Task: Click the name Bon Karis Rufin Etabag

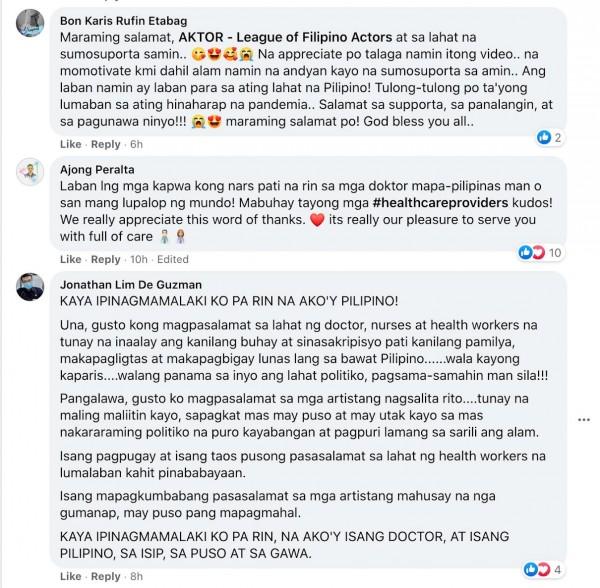Action: coord(124,21)
